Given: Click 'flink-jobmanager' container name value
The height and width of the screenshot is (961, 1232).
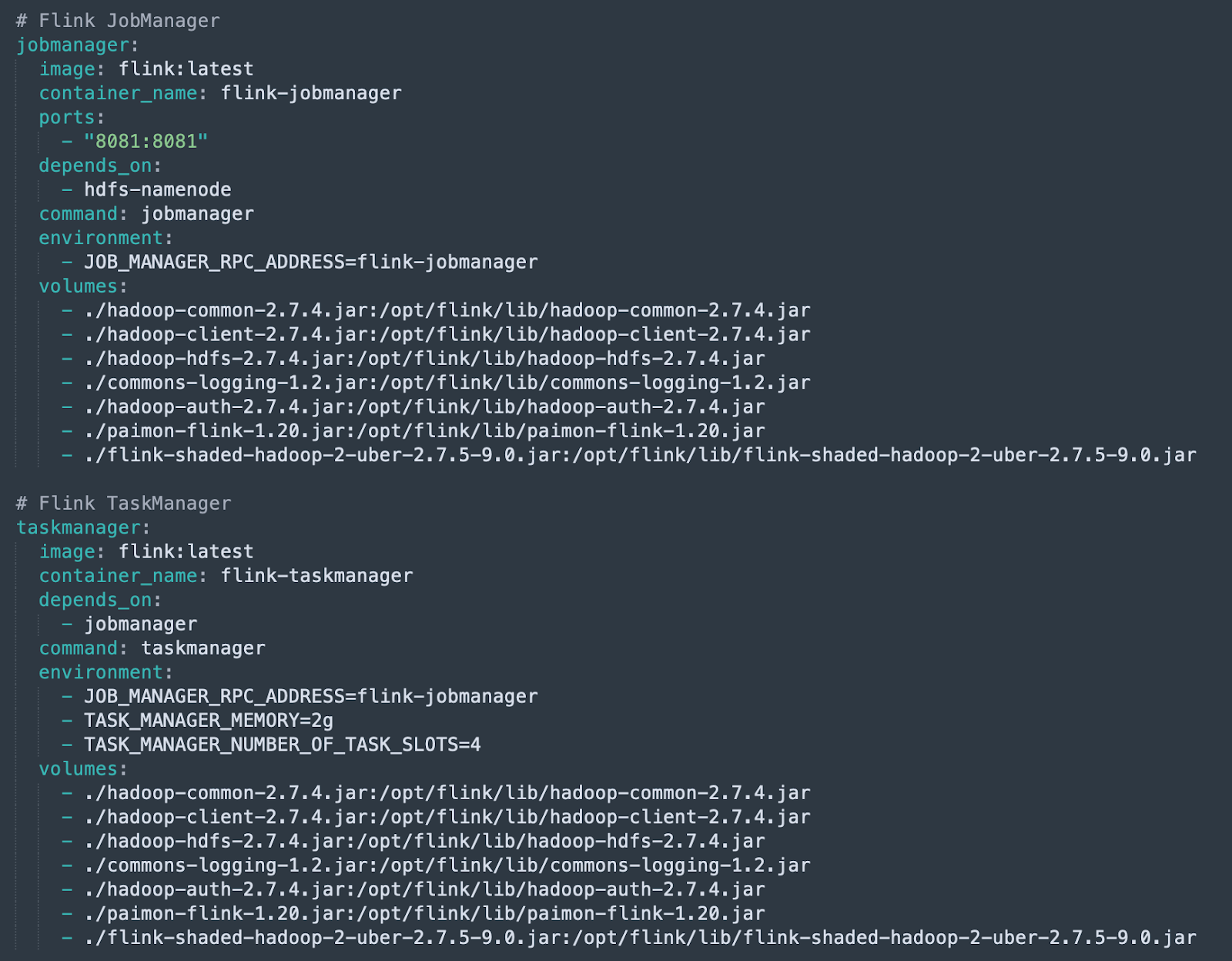Looking at the screenshot, I should [x=311, y=93].
